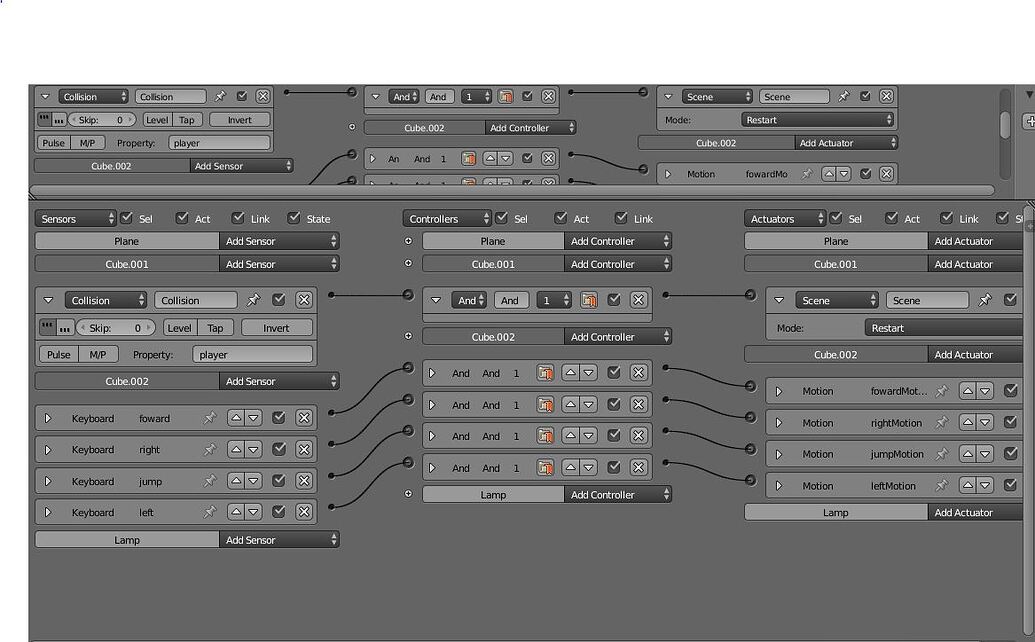Click the Collision sensor name field, lower editor

[x=195, y=300]
